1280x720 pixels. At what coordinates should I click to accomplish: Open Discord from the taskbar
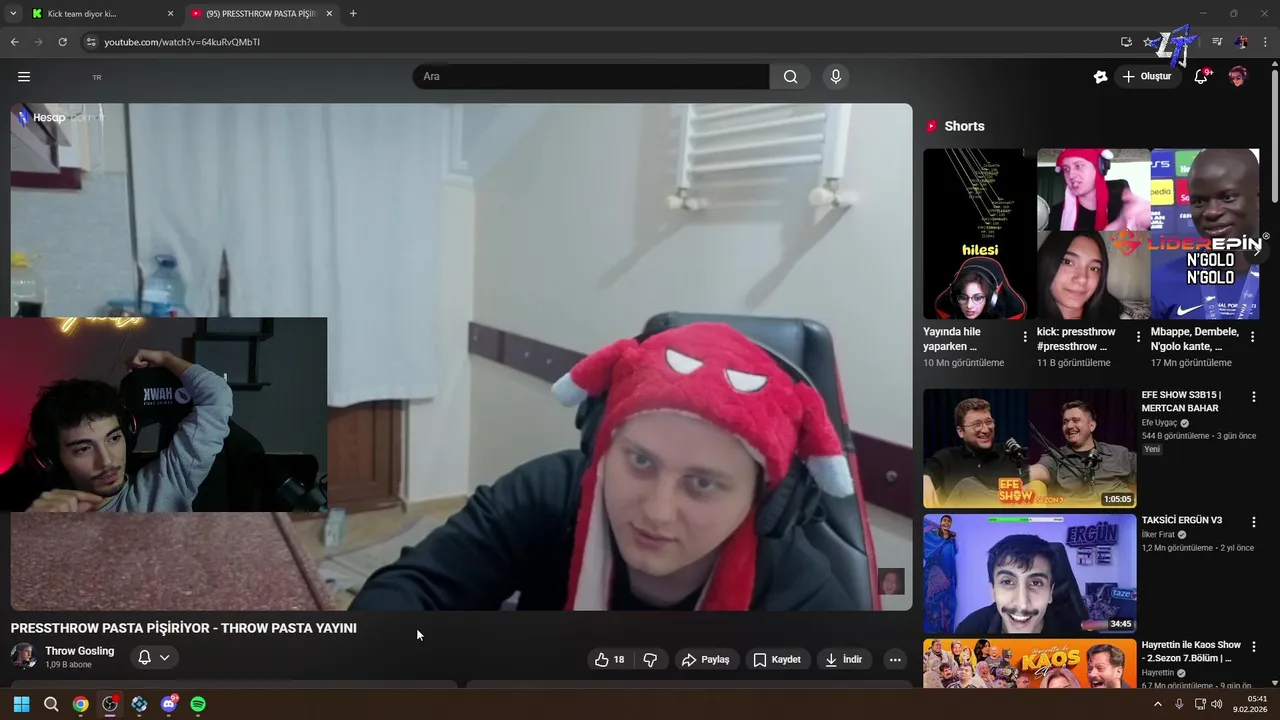(169, 704)
